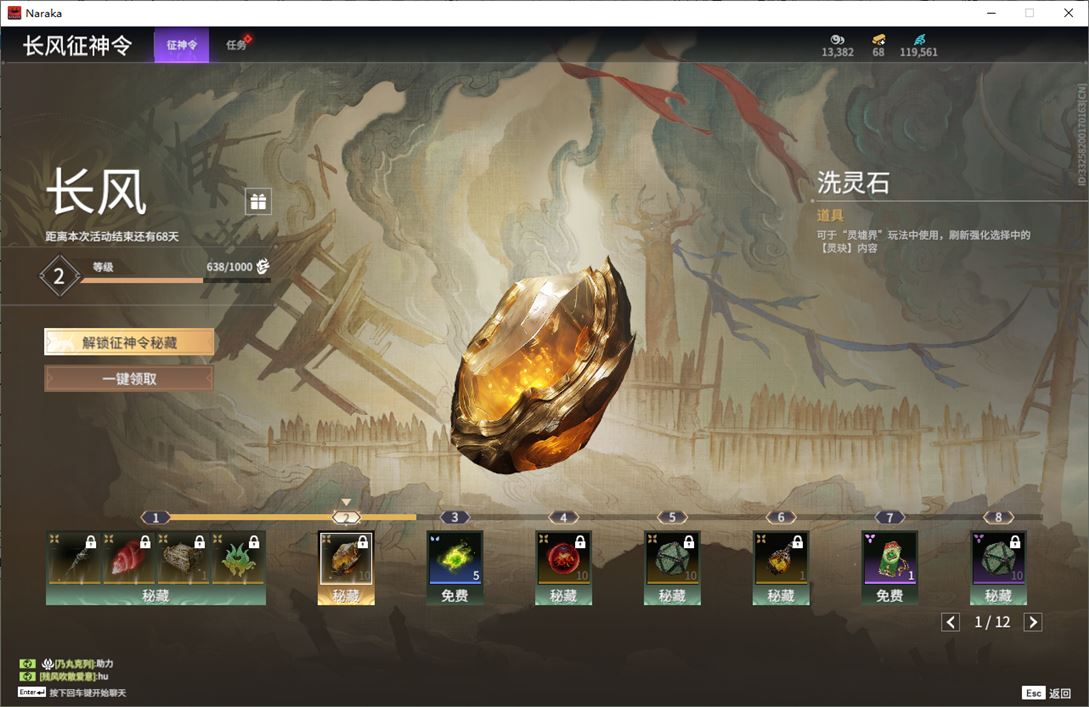Select the amber 洗灵石 reward at level 2

pos(346,558)
